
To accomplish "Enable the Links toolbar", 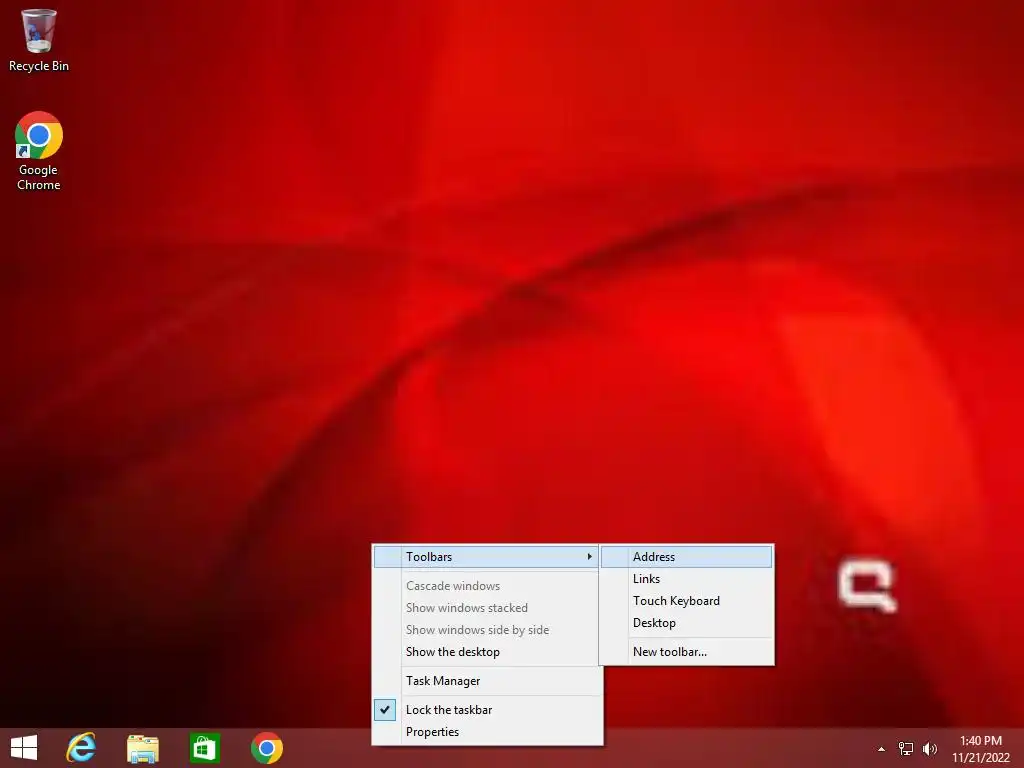I will [x=686, y=579].
